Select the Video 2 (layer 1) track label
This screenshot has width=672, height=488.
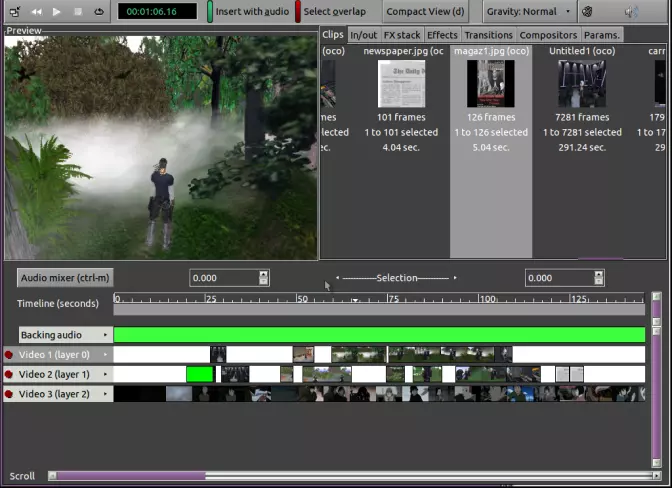[x=54, y=374]
